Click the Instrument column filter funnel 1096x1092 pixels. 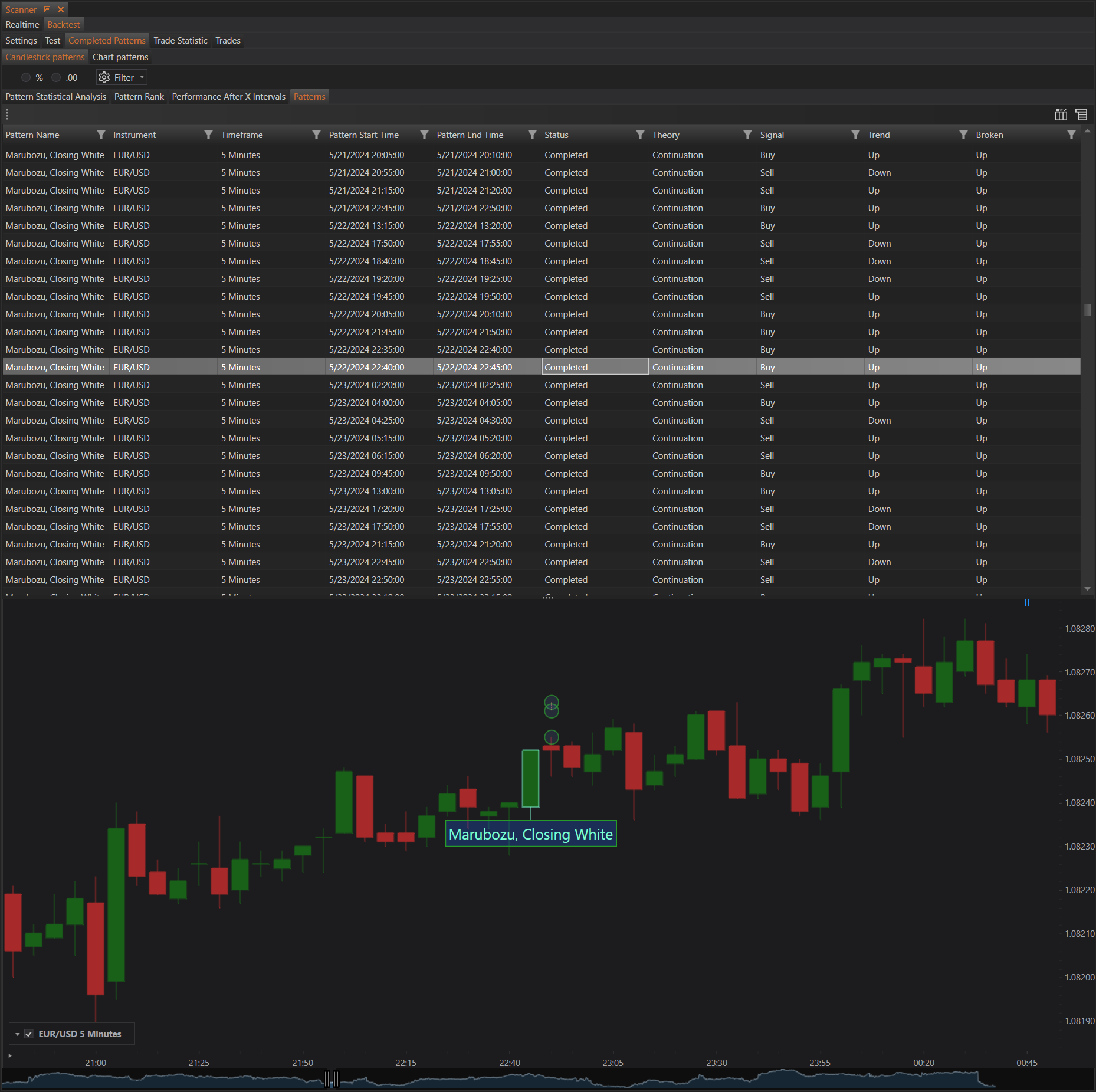208,135
